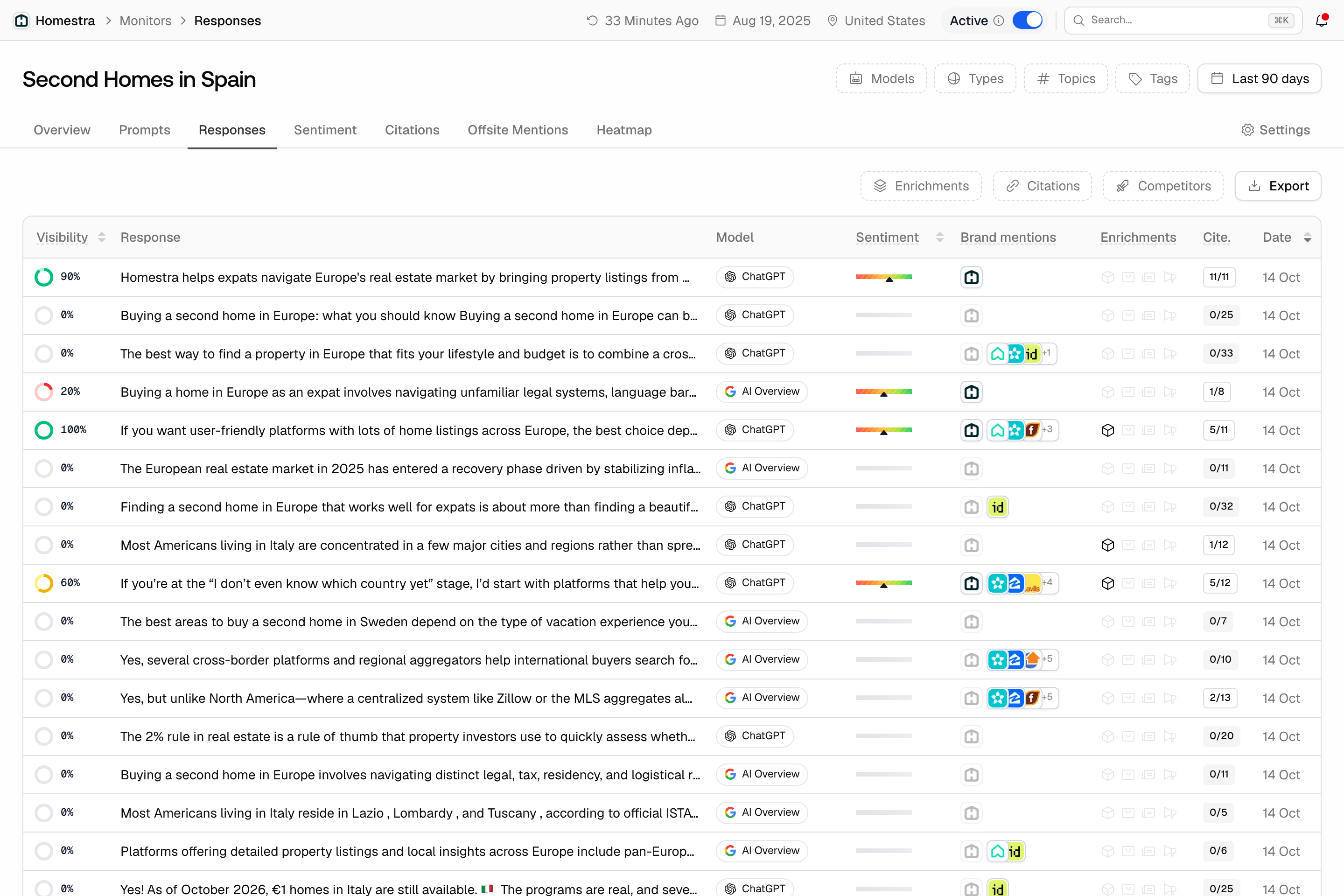The height and width of the screenshot is (896, 1344).
Task: Click the refresh icon by 33 Minutes Ago
Action: [x=592, y=21]
